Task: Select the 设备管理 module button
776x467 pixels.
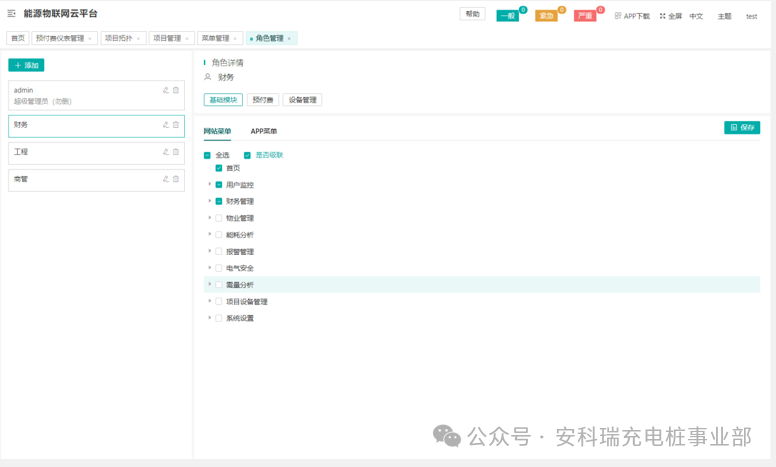Action: click(x=302, y=100)
